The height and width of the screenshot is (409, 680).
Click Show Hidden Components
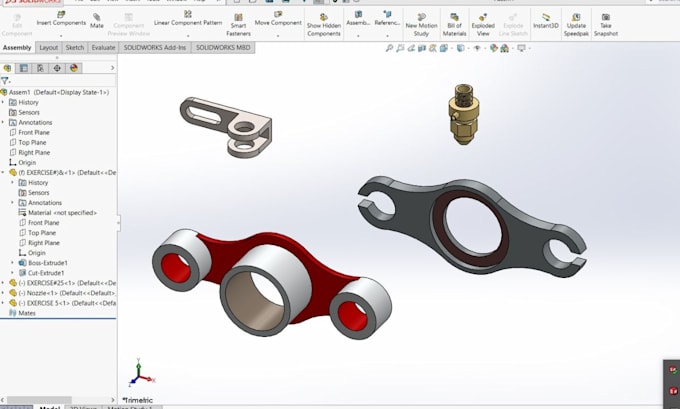pos(324,25)
